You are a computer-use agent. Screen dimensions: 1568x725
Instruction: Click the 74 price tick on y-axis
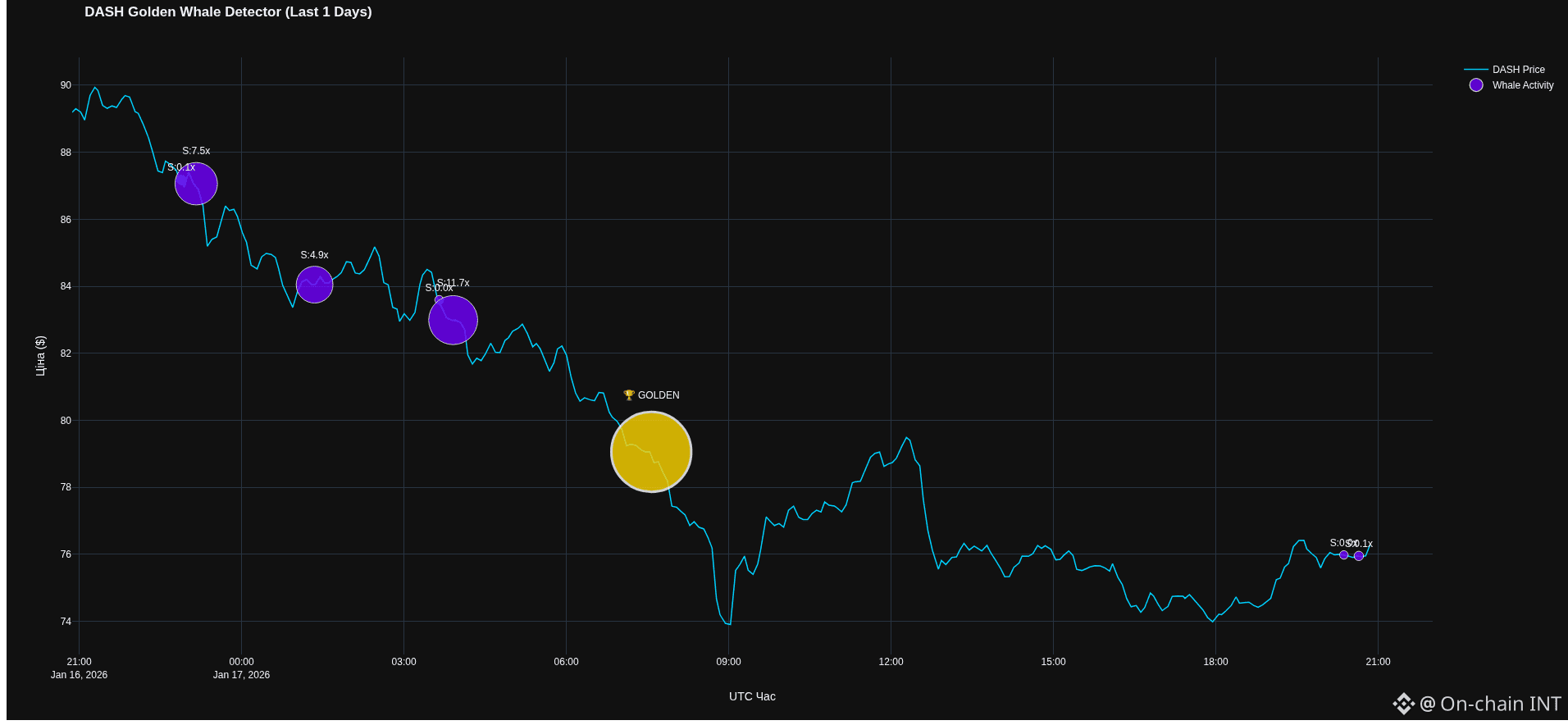tap(66, 622)
